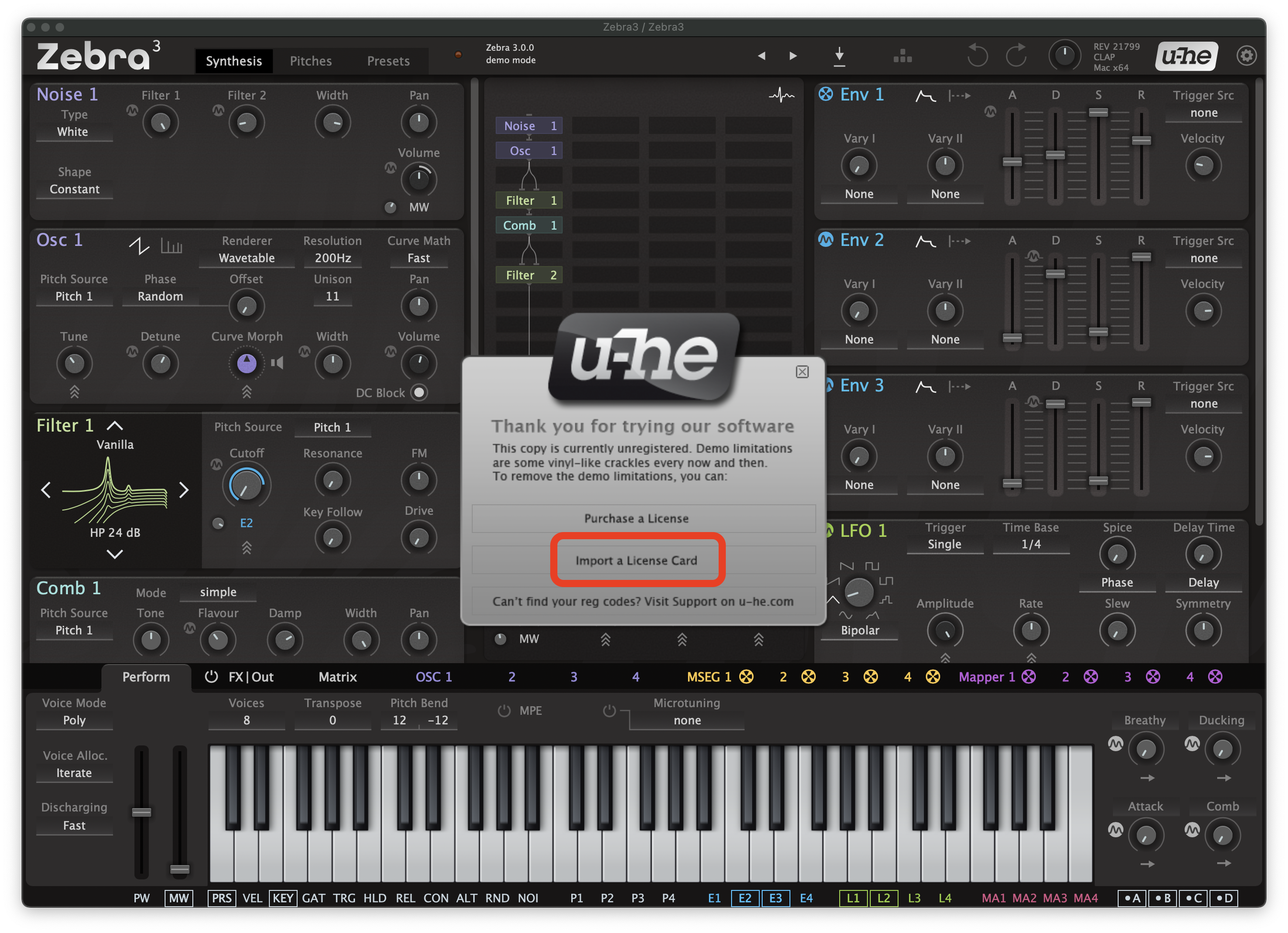
Task: Click Purchase a License button
Action: (x=636, y=519)
